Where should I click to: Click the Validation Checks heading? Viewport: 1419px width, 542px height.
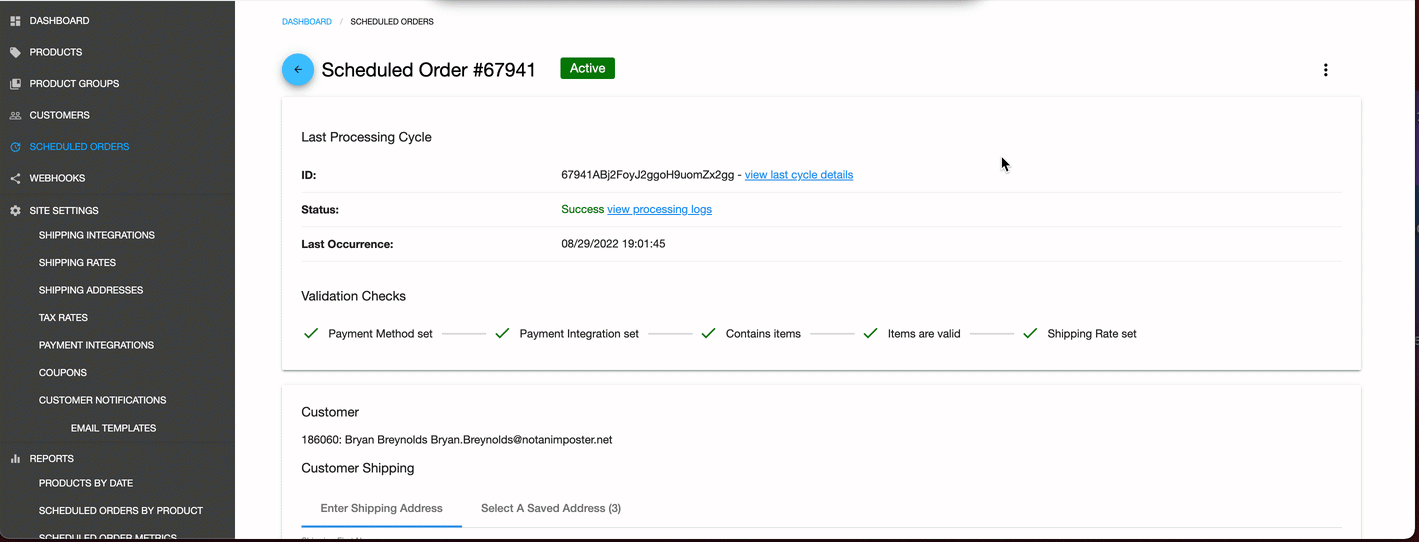click(x=353, y=296)
